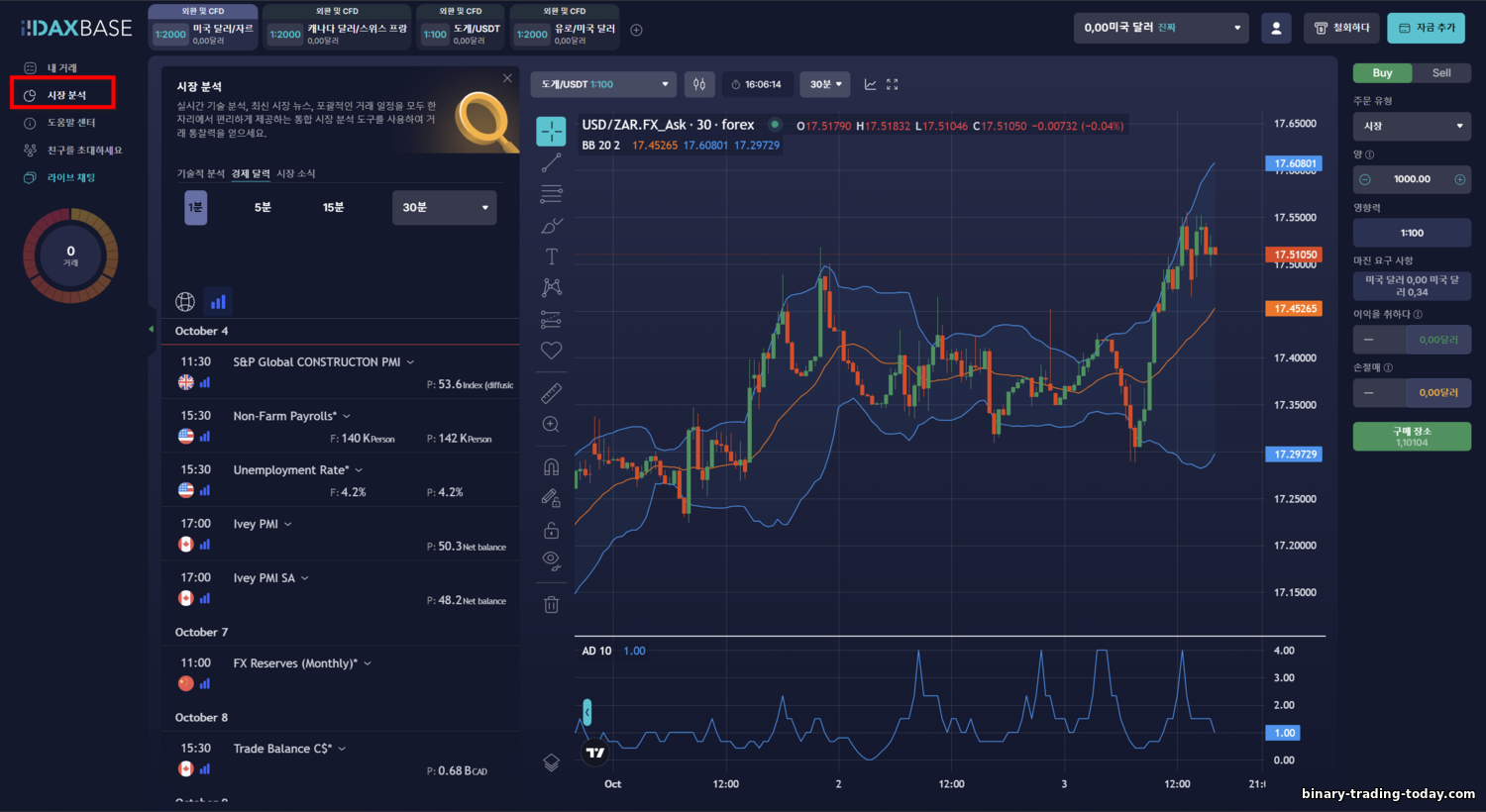Expand the Ivey PMI SA event
This screenshot has width=1486, height=812.
tap(304, 578)
